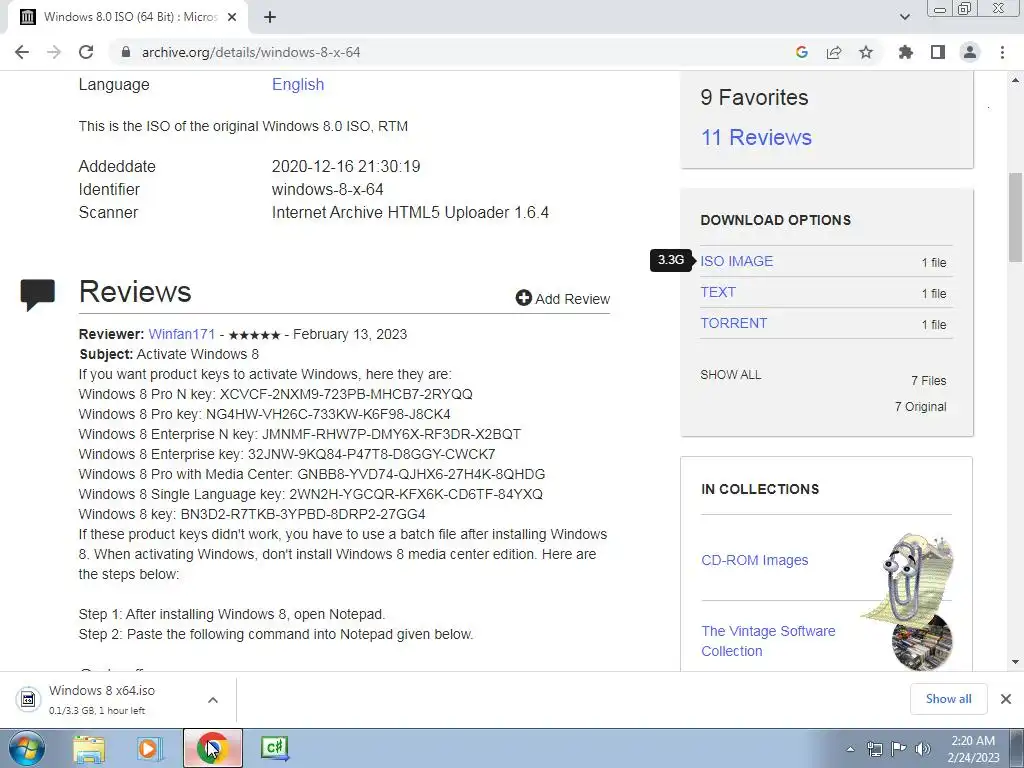Close the downloads bar
1024x768 pixels.
(1006, 699)
